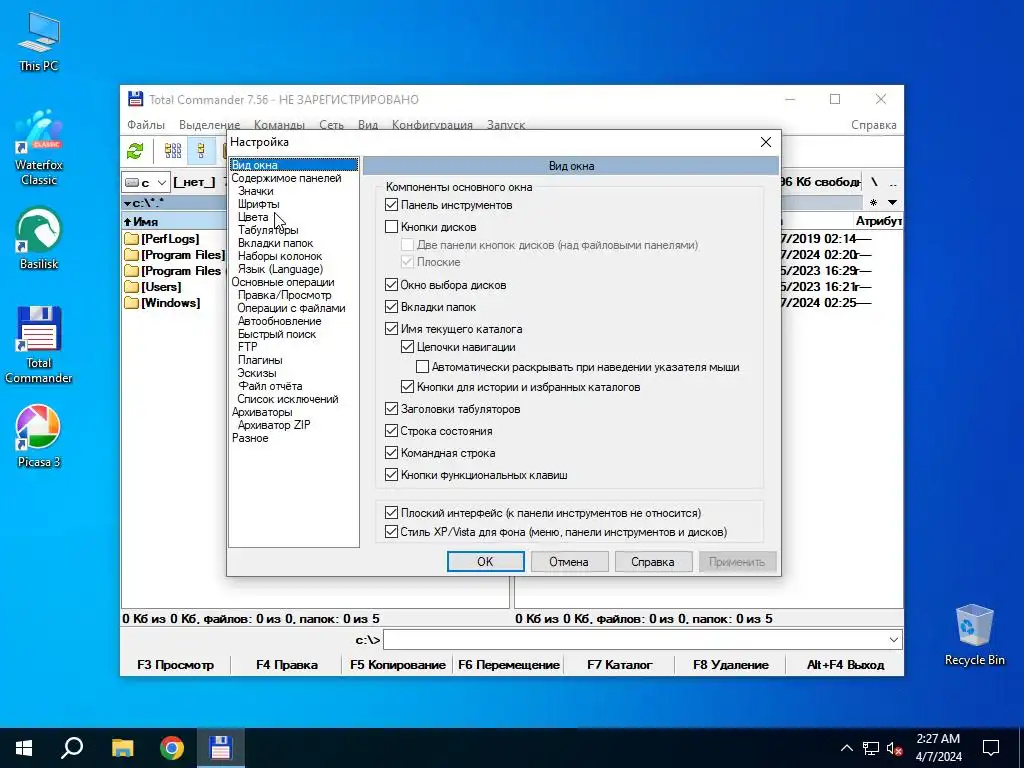
Task: Enable Автоматически раскрывать при наведении checkbox
Action: click(423, 367)
